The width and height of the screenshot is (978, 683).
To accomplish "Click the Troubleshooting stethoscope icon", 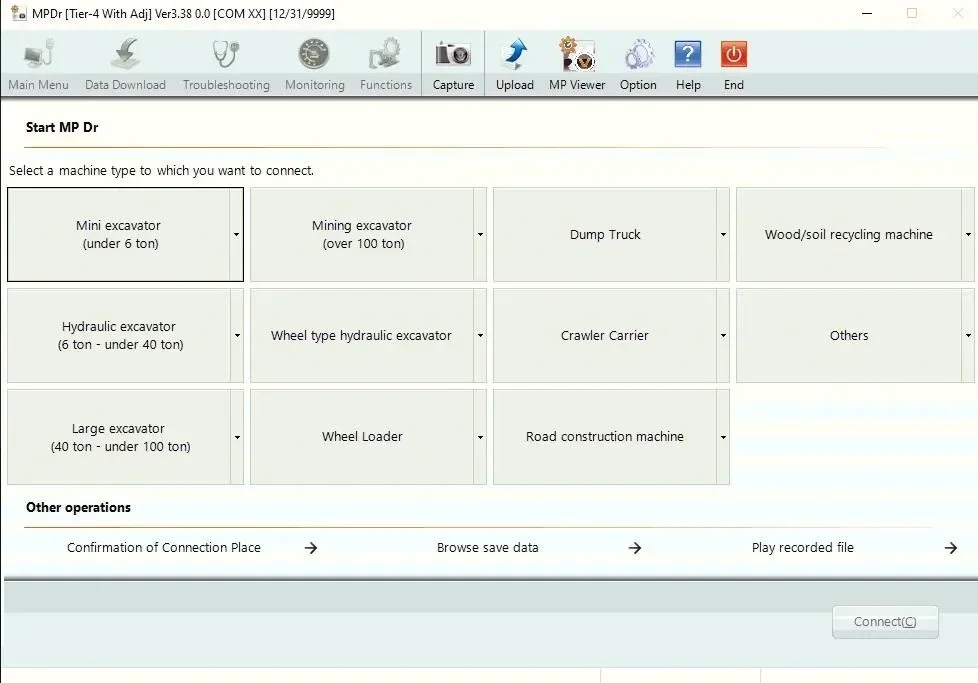I will 226,55.
